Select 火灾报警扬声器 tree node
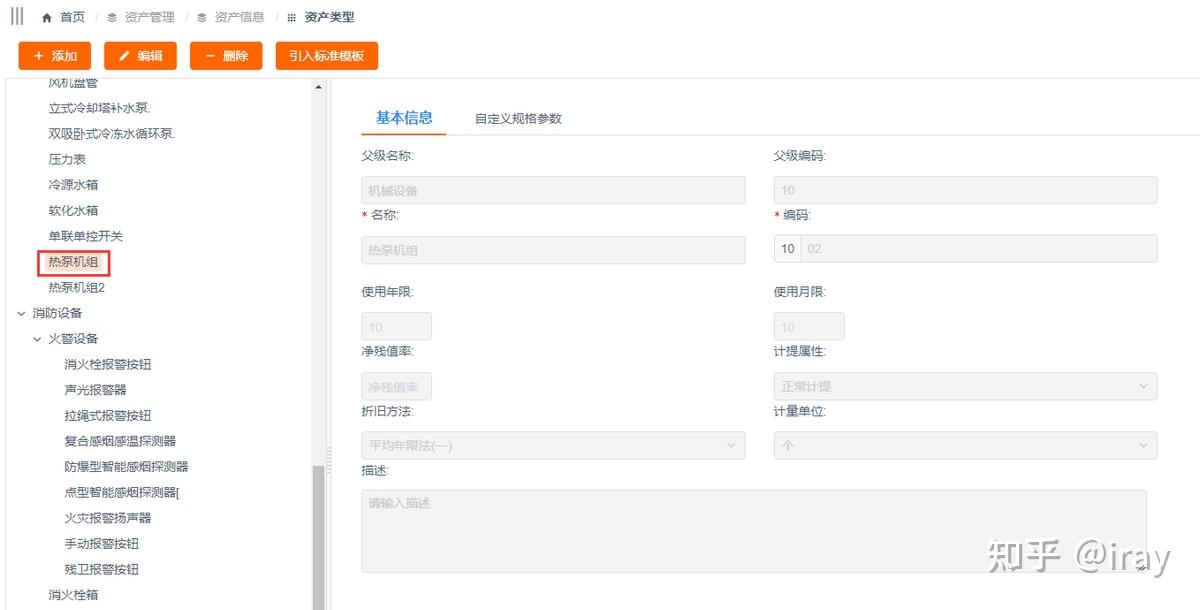 point(108,518)
